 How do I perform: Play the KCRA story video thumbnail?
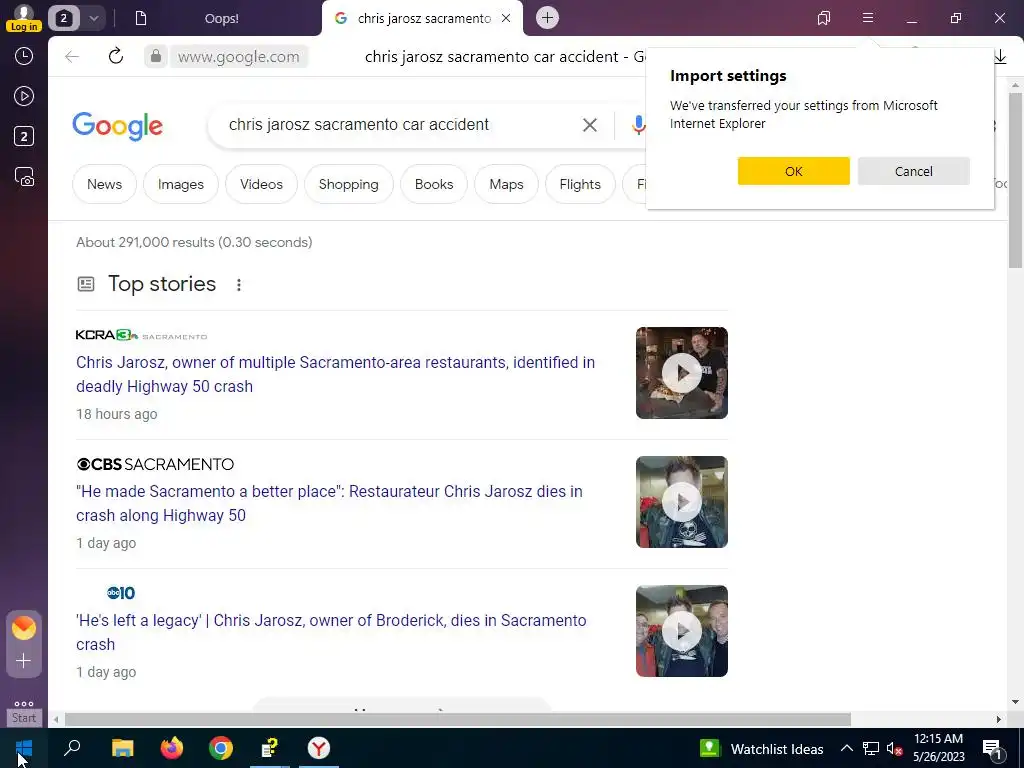682,373
